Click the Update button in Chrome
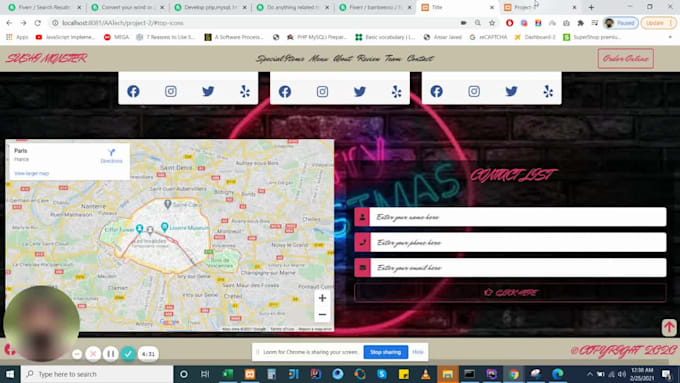The width and height of the screenshot is (680, 383). tap(659, 23)
